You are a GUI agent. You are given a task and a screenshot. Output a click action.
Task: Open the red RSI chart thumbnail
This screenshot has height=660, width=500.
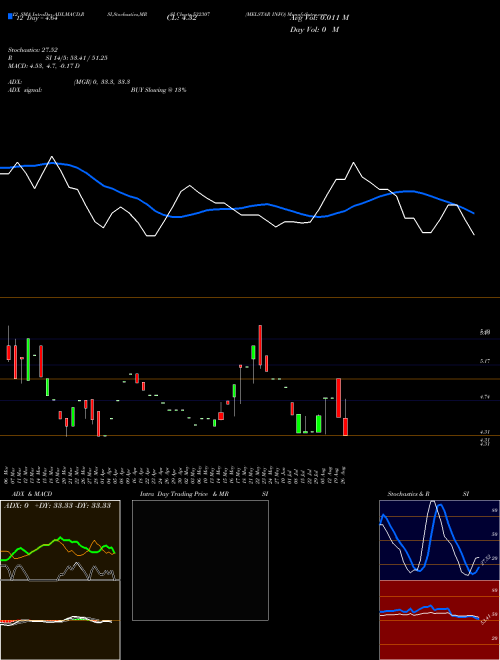coord(439,620)
